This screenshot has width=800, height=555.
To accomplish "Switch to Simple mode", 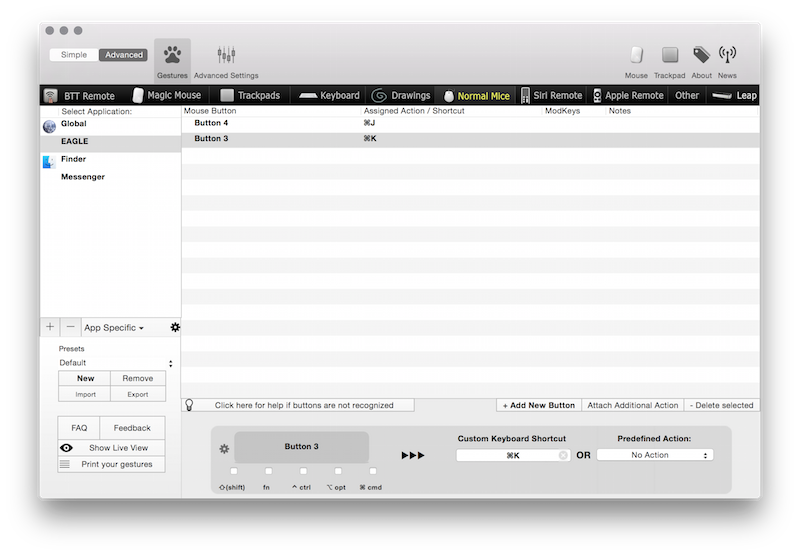I will pyautogui.click(x=74, y=55).
